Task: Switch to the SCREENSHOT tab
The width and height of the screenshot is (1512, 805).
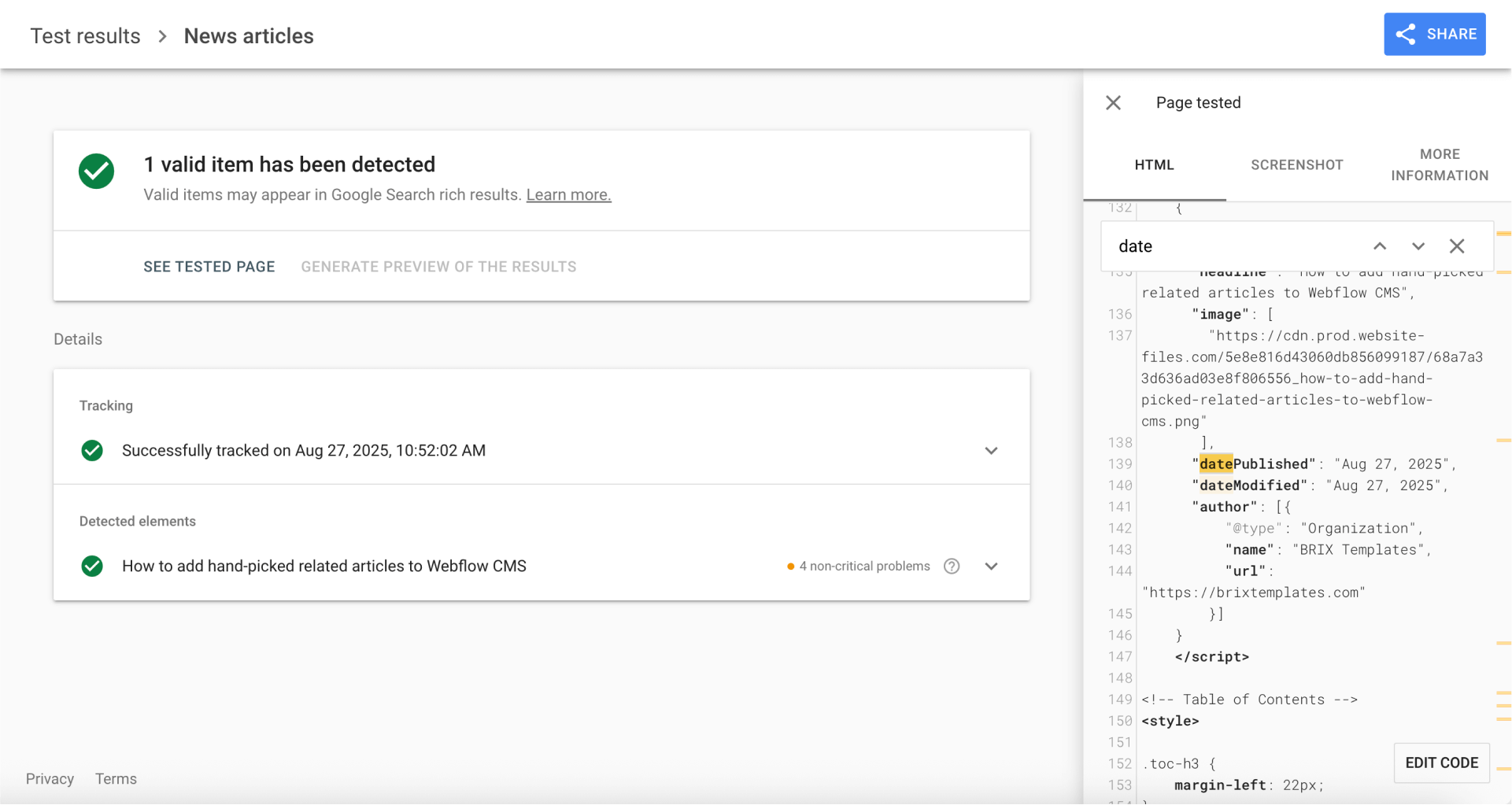Action: coord(1296,164)
